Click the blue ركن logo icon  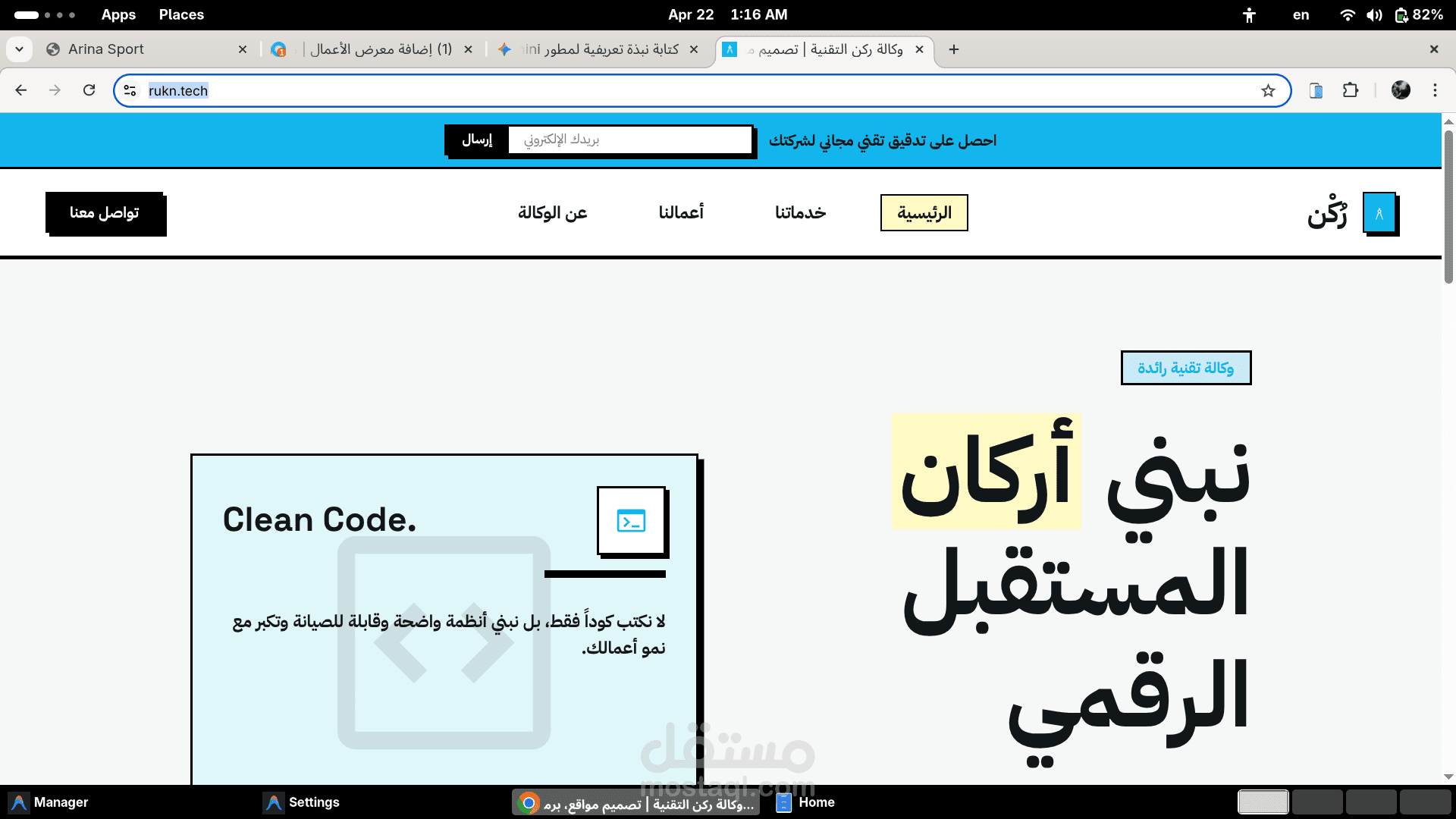[1379, 213]
